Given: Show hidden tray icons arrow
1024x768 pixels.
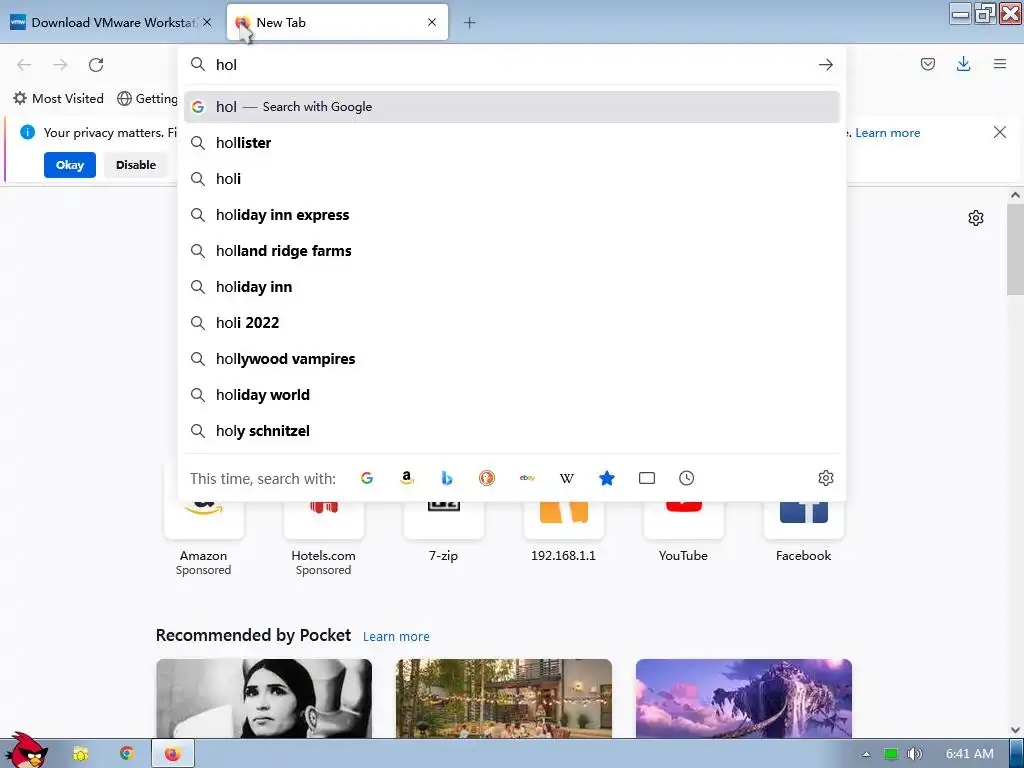Looking at the screenshot, I should click(866, 754).
